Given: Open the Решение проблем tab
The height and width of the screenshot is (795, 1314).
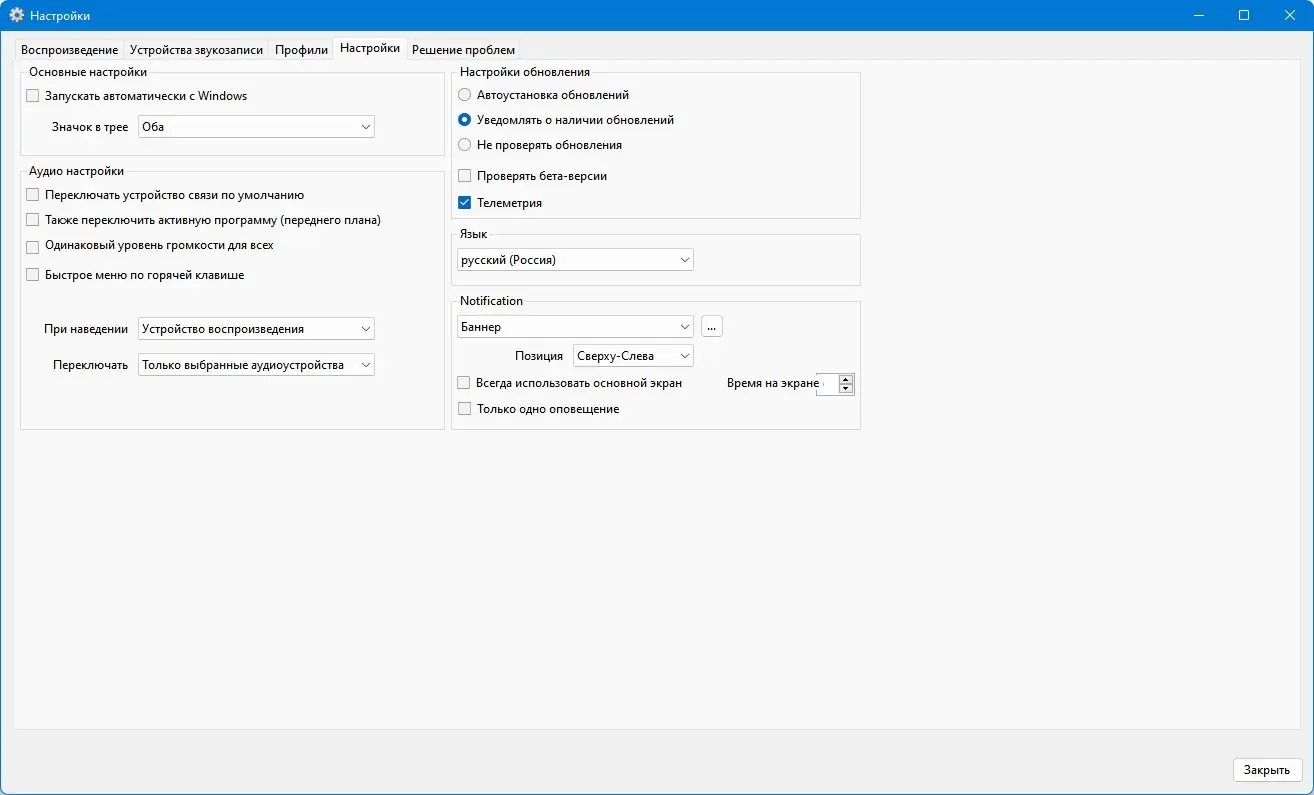Looking at the screenshot, I should pyautogui.click(x=463, y=50).
